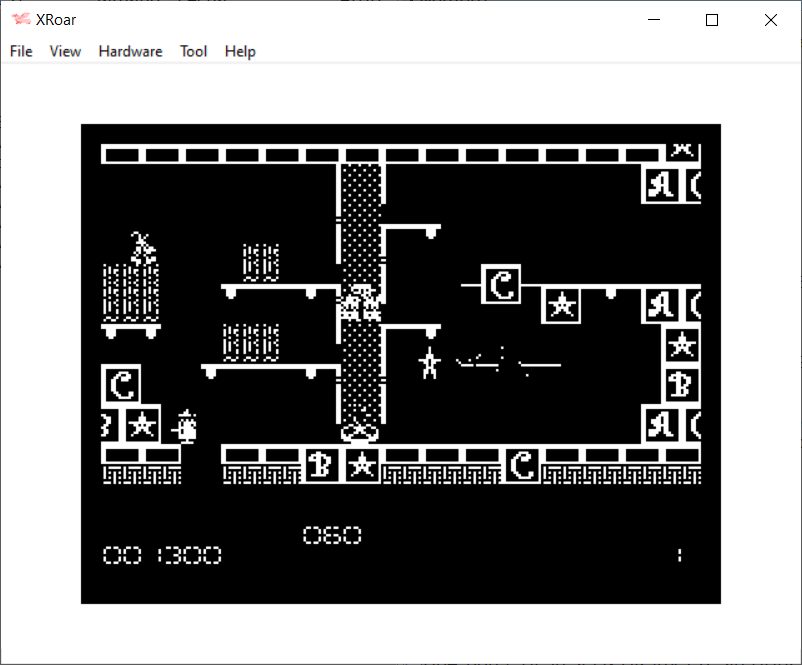Click the C block stacked on the left side

coord(121,385)
